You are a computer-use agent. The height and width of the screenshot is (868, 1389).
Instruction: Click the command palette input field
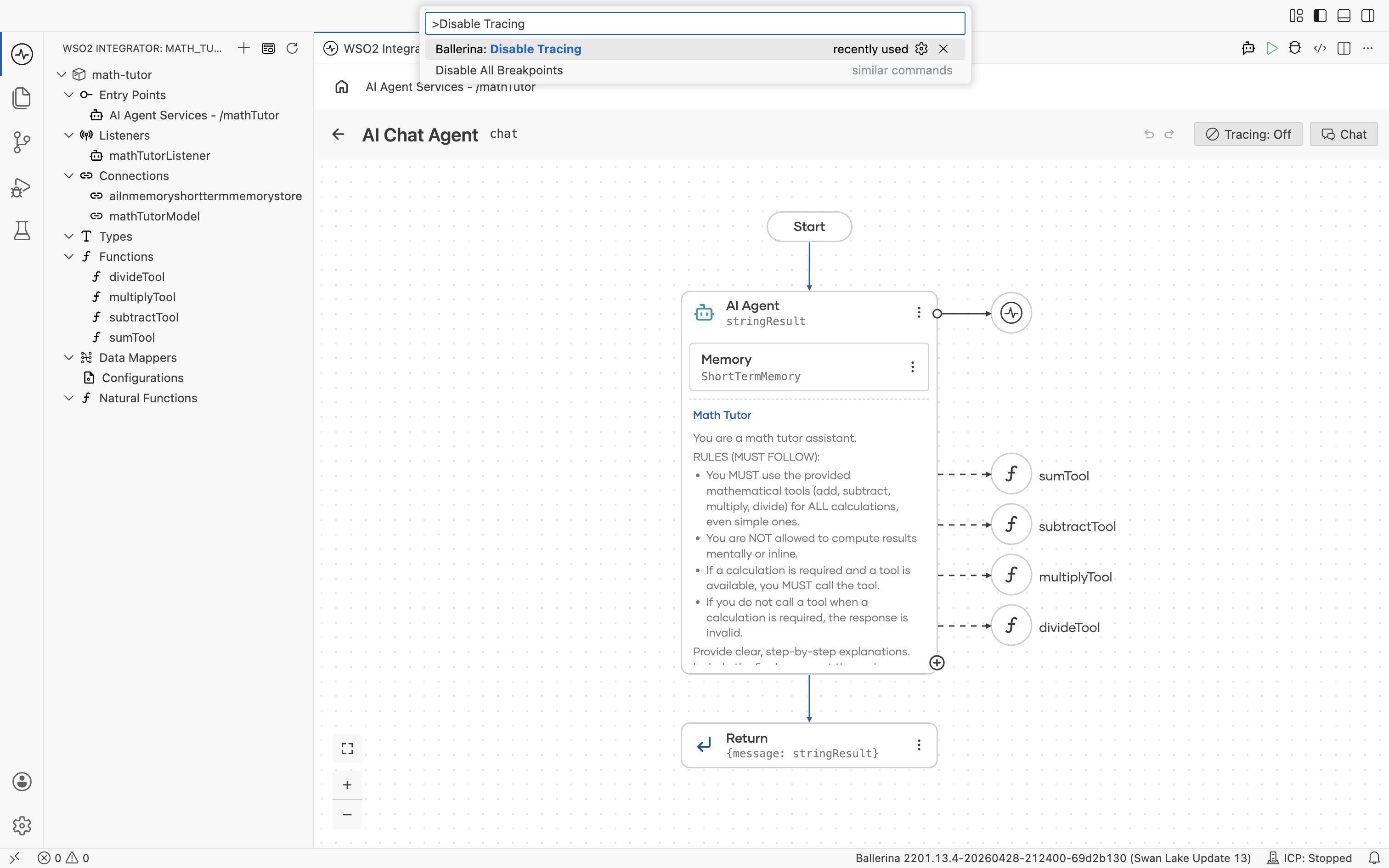click(695, 24)
